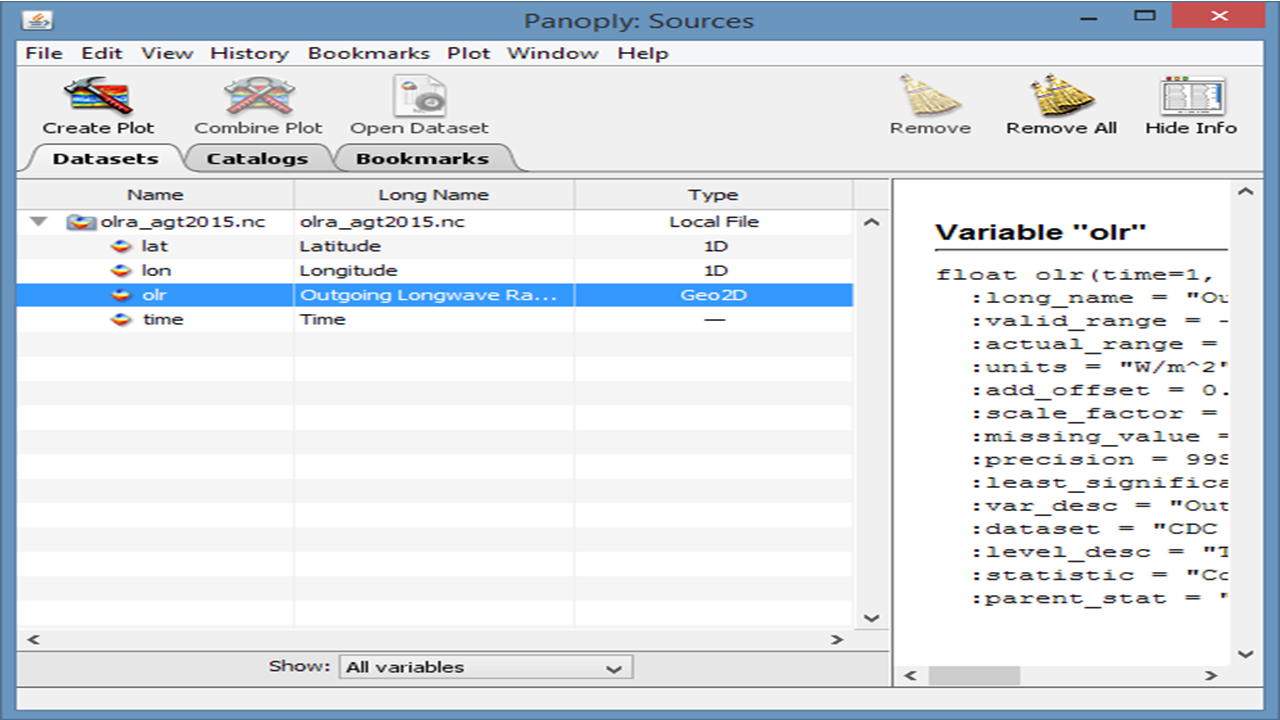Viewport: 1280px width, 720px height.
Task: Click the datasets table scroll down arrow
Action: pyautogui.click(x=871, y=618)
